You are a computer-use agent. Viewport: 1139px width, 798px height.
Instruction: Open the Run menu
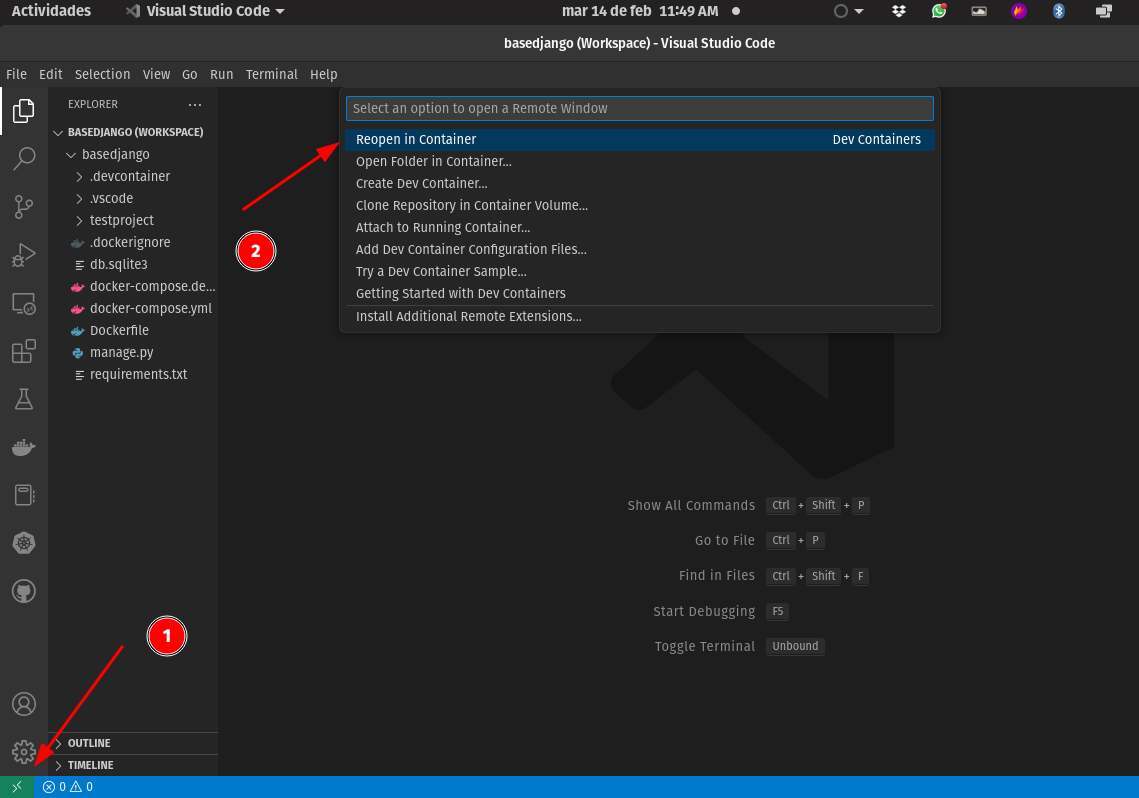coord(222,74)
